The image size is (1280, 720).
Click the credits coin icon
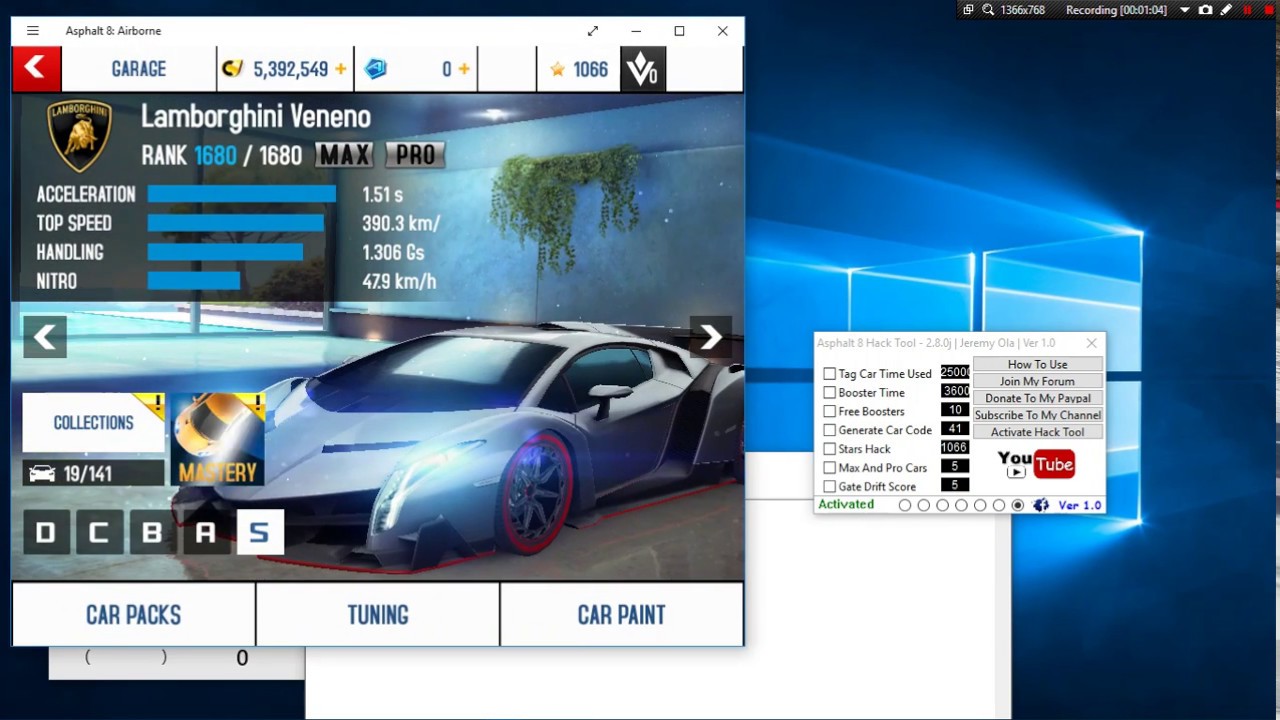pyautogui.click(x=233, y=69)
